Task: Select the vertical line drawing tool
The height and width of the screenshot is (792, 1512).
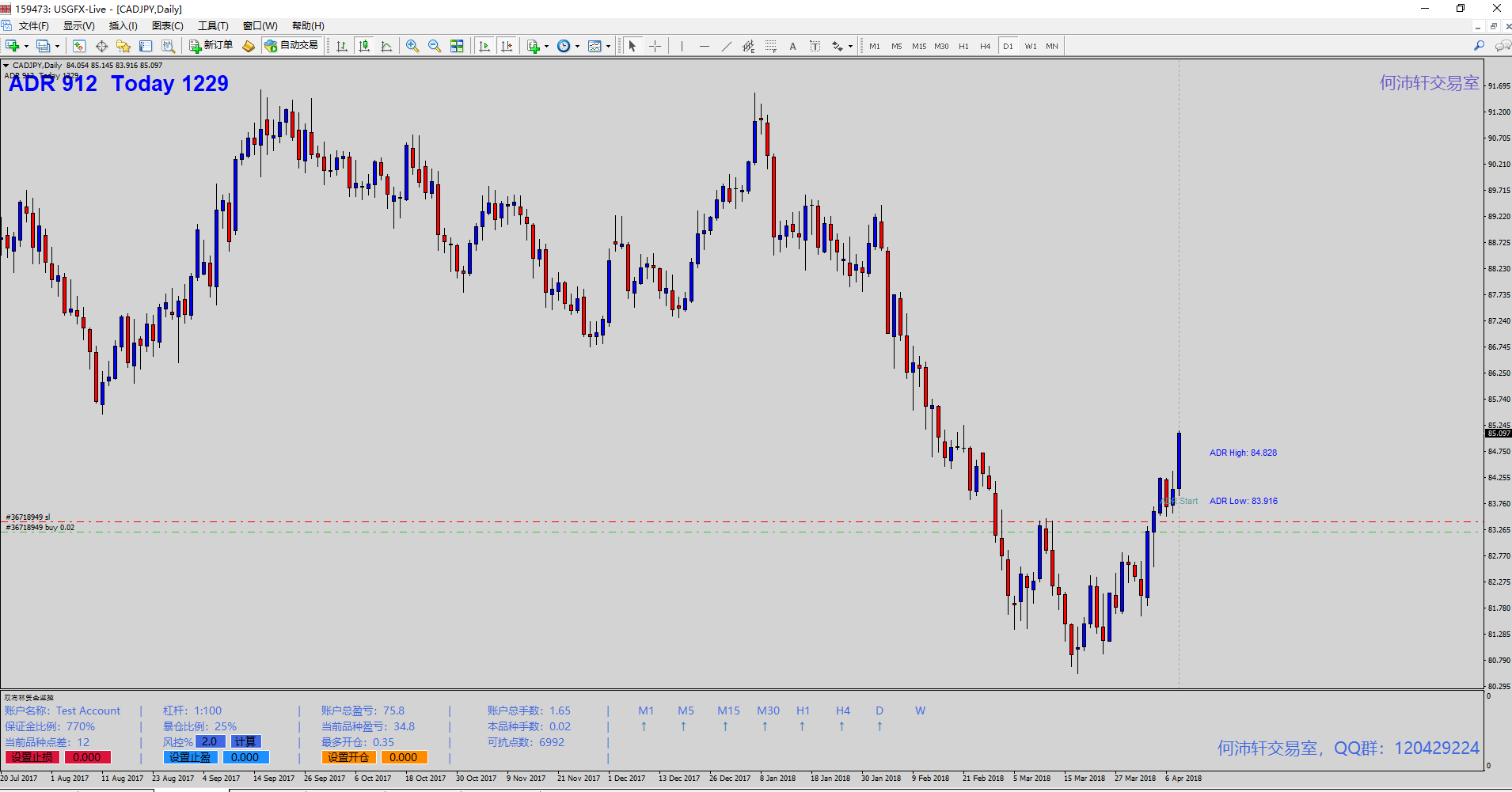Action: [x=682, y=46]
